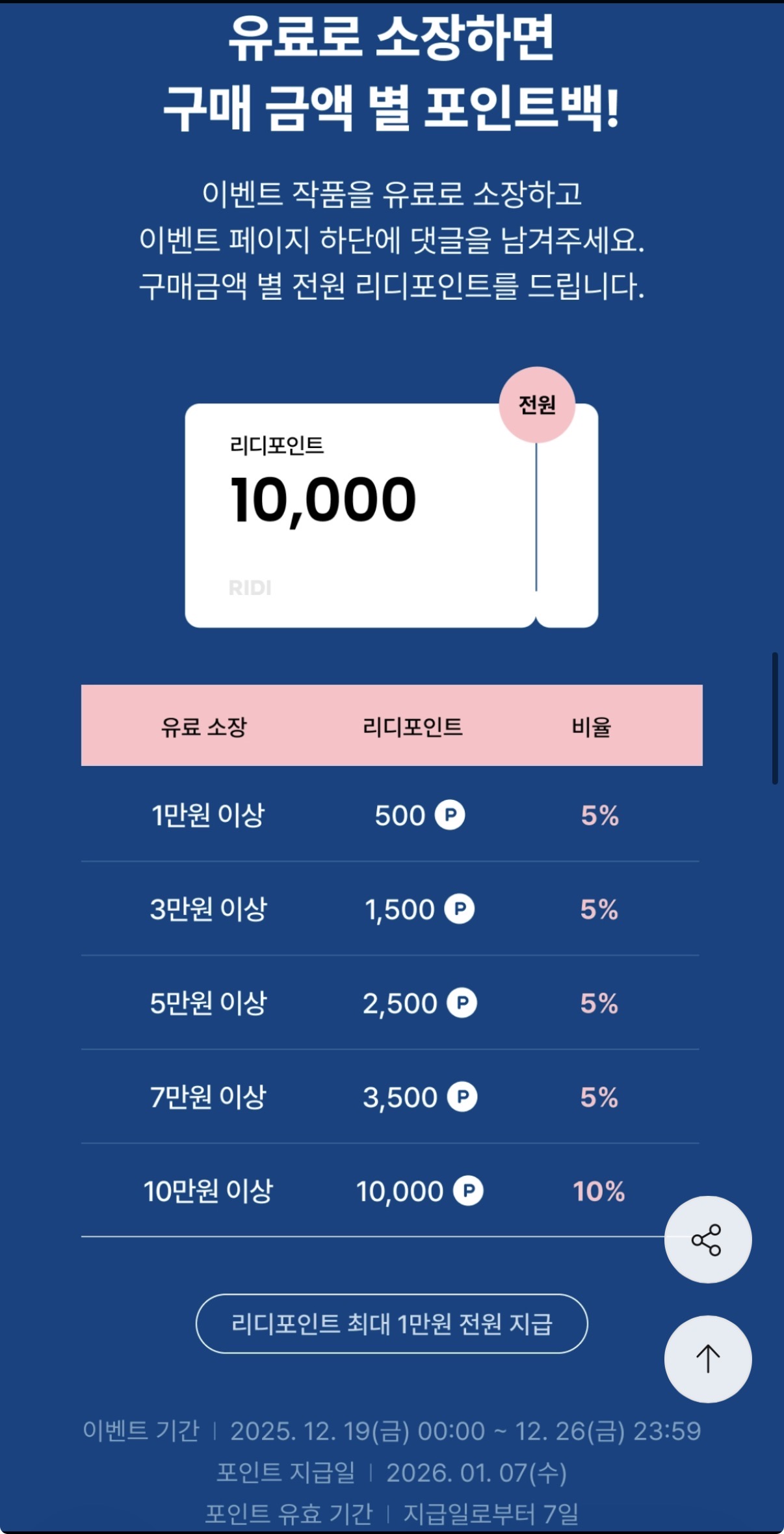Click the RIDI logo on the coupon card
This screenshot has height=1534, width=784.
pos(250,588)
